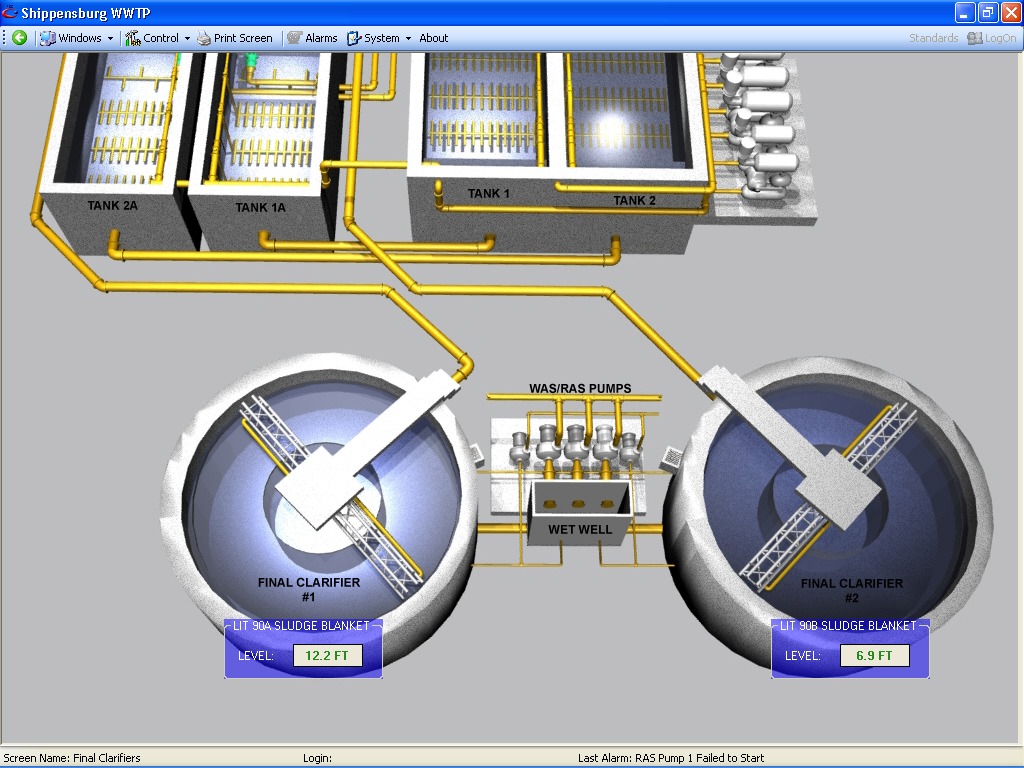This screenshot has width=1024, height=768.
Task: Click the LogOn button
Action: pos(991,38)
